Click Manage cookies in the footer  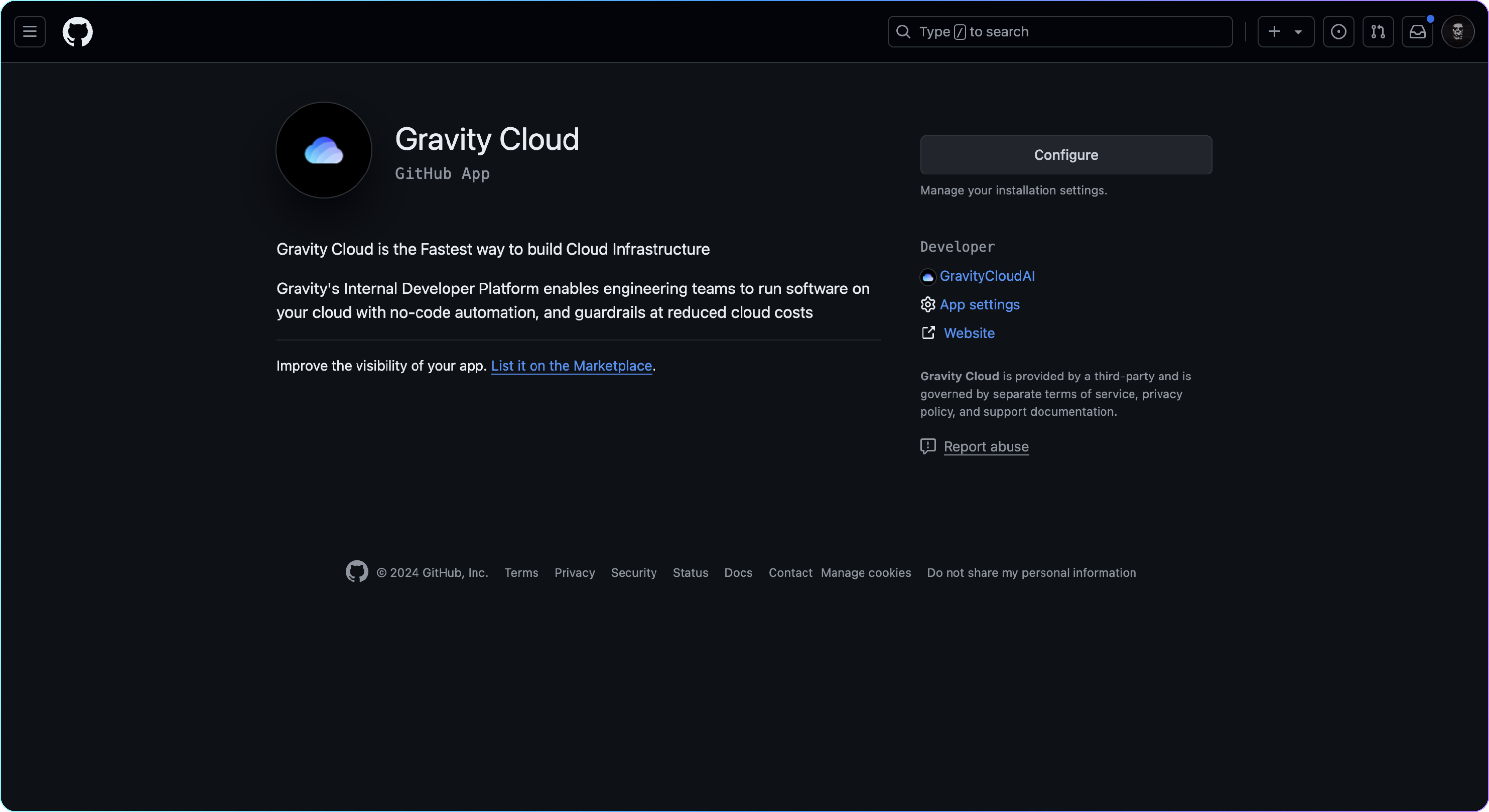[865, 573]
